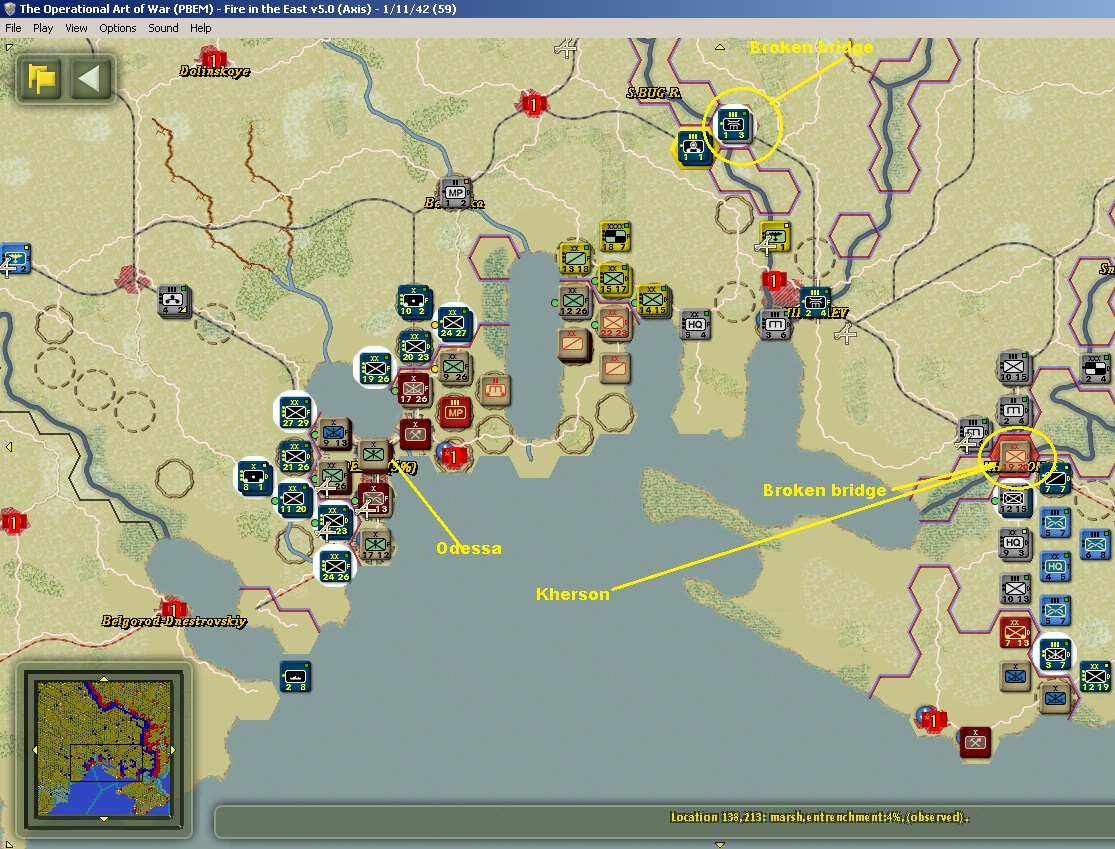Select the blue infantry division 19 26
Viewport: 1115px width, 849px height.
(375, 369)
